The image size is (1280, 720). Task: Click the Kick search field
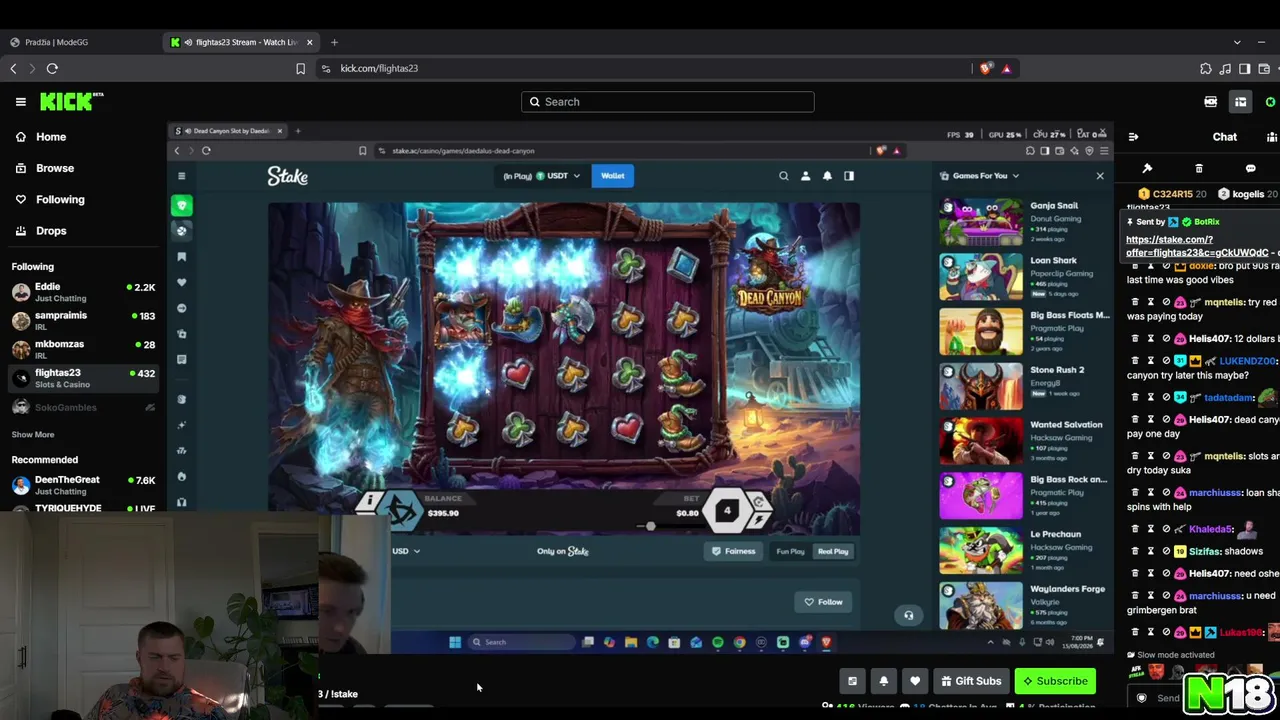[x=667, y=101]
